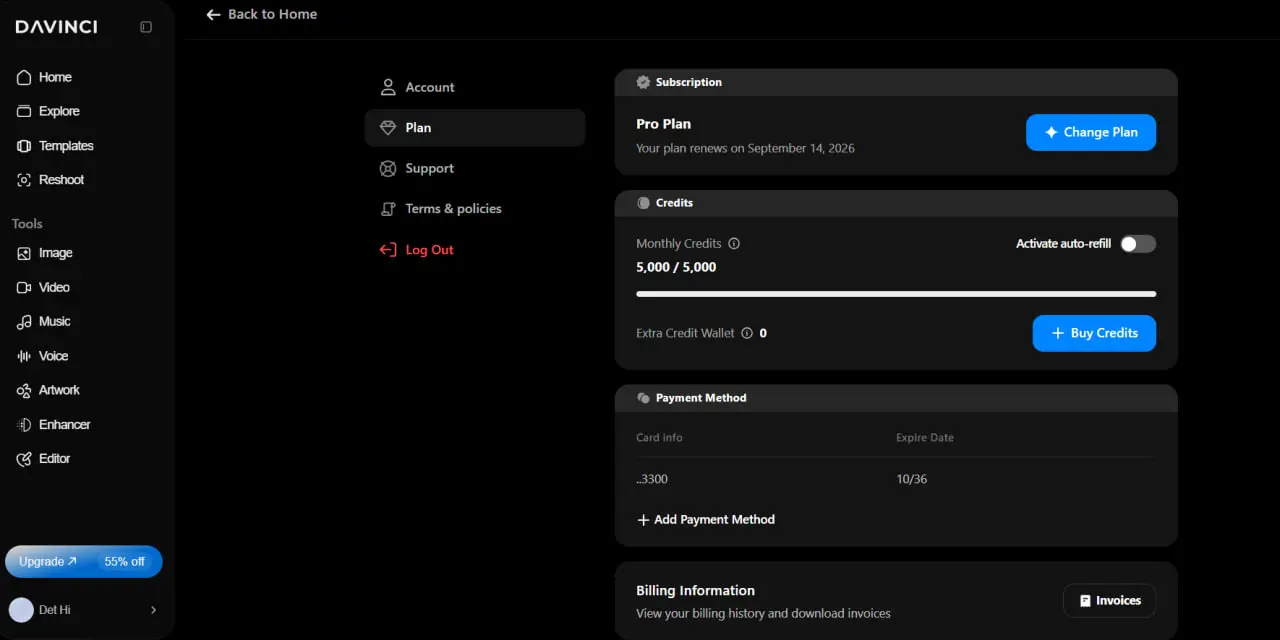Screen dimensions: 1280x640
Task: Click the Upgrade 55% off banner
Action: [84, 562]
